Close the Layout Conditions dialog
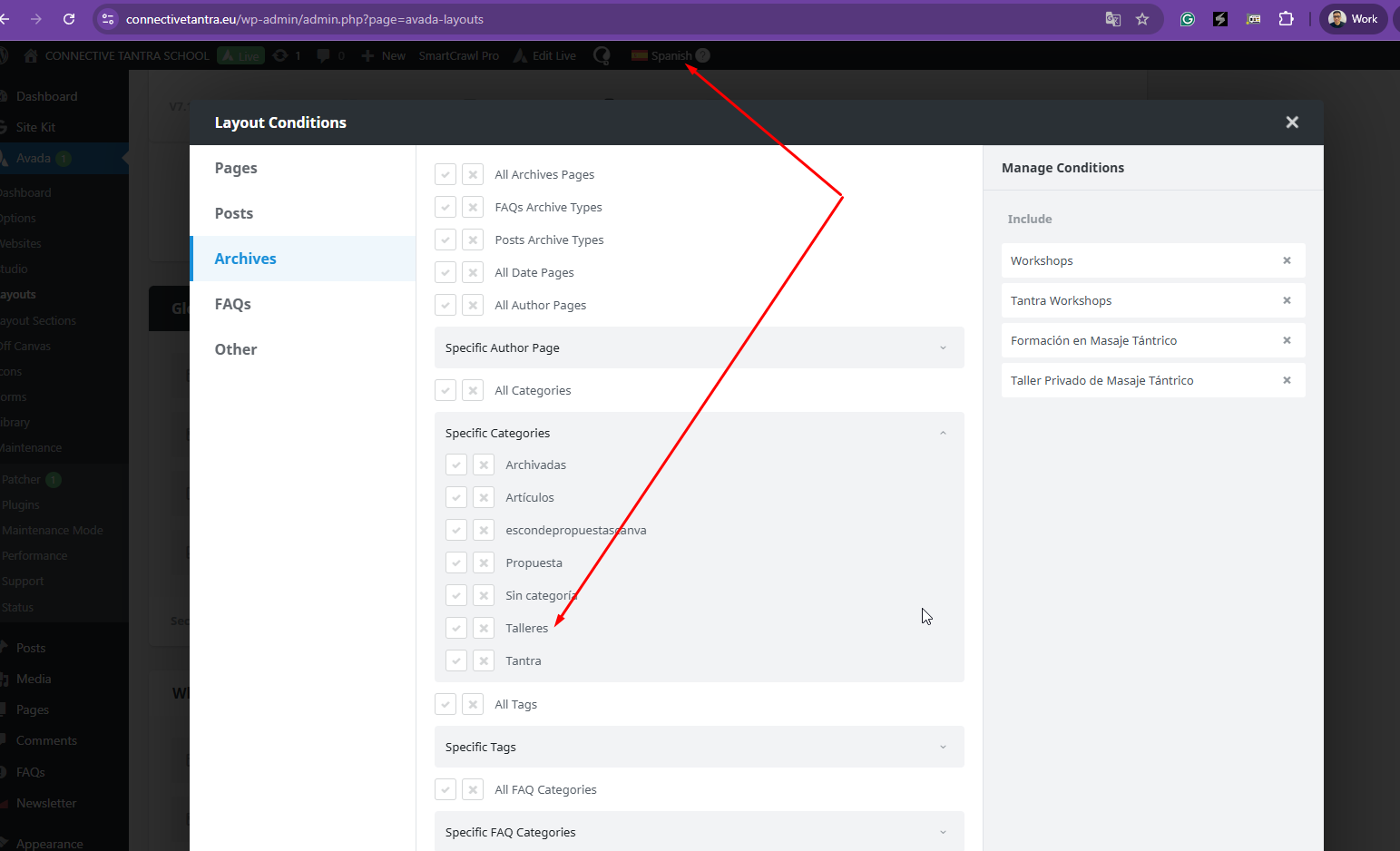The image size is (1400, 851). point(1292,122)
